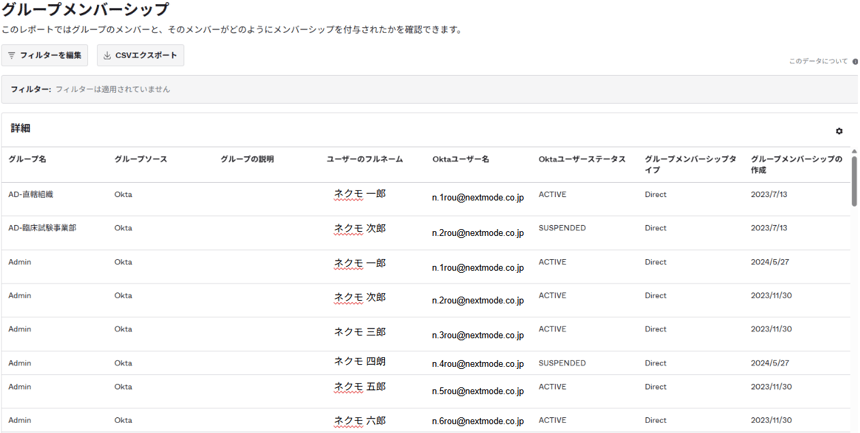Viewport: 860px width, 433px height.
Task: Click the full name ネクモ 六郎
Action: pos(360,420)
